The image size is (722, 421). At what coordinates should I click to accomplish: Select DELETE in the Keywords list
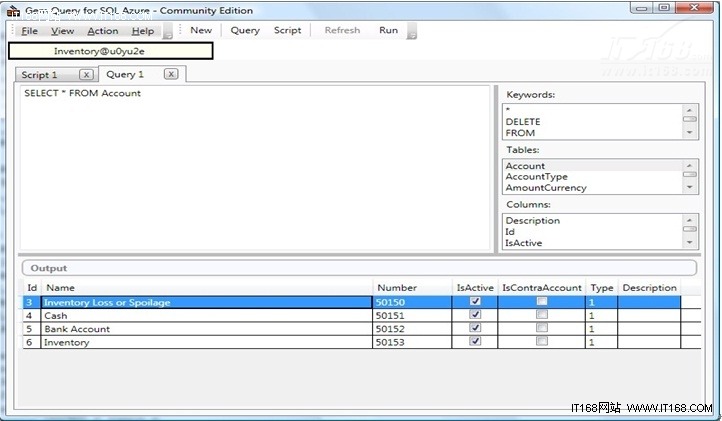pyautogui.click(x=593, y=122)
